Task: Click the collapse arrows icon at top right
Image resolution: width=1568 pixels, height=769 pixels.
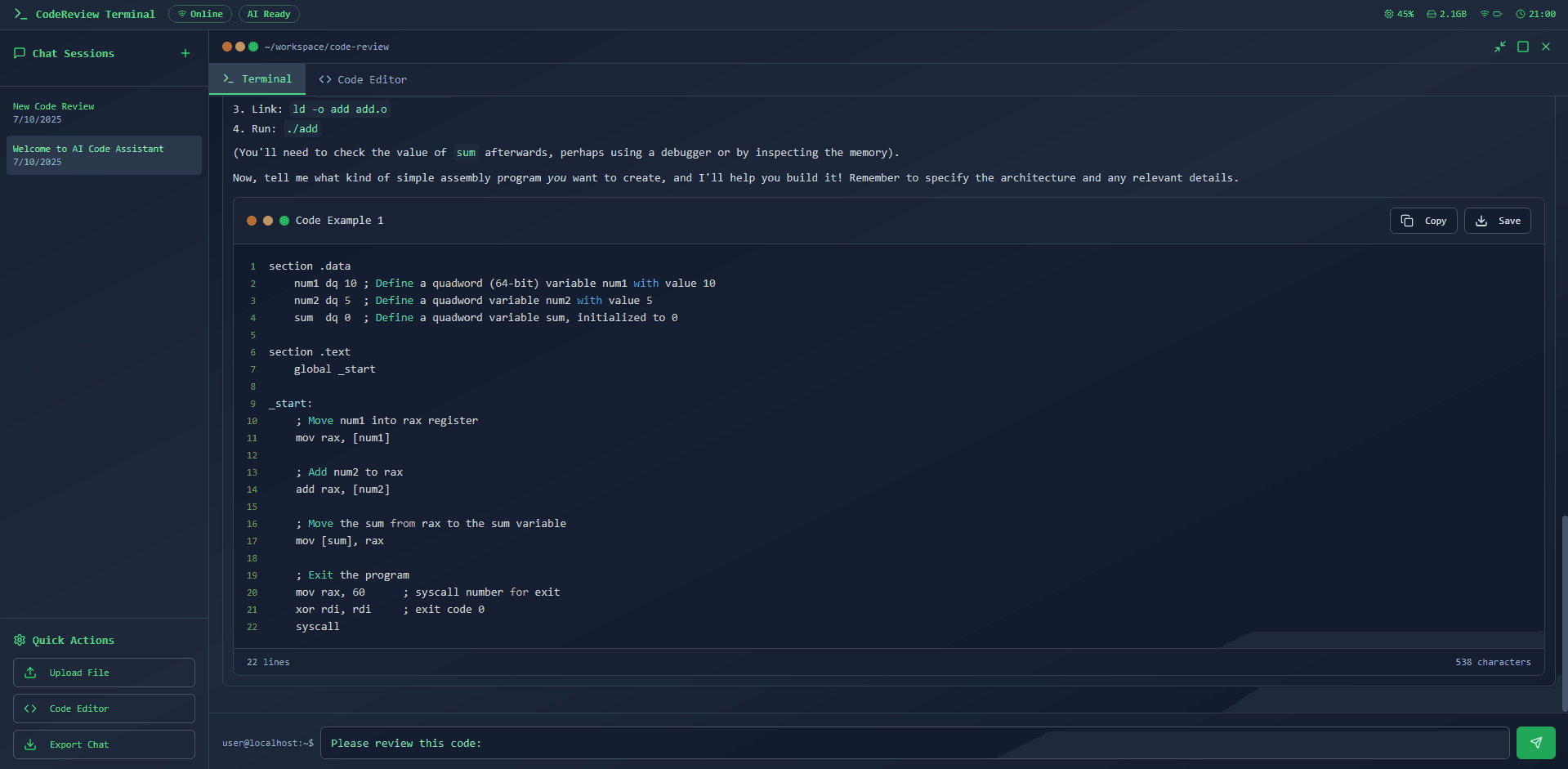Action: [x=1500, y=47]
